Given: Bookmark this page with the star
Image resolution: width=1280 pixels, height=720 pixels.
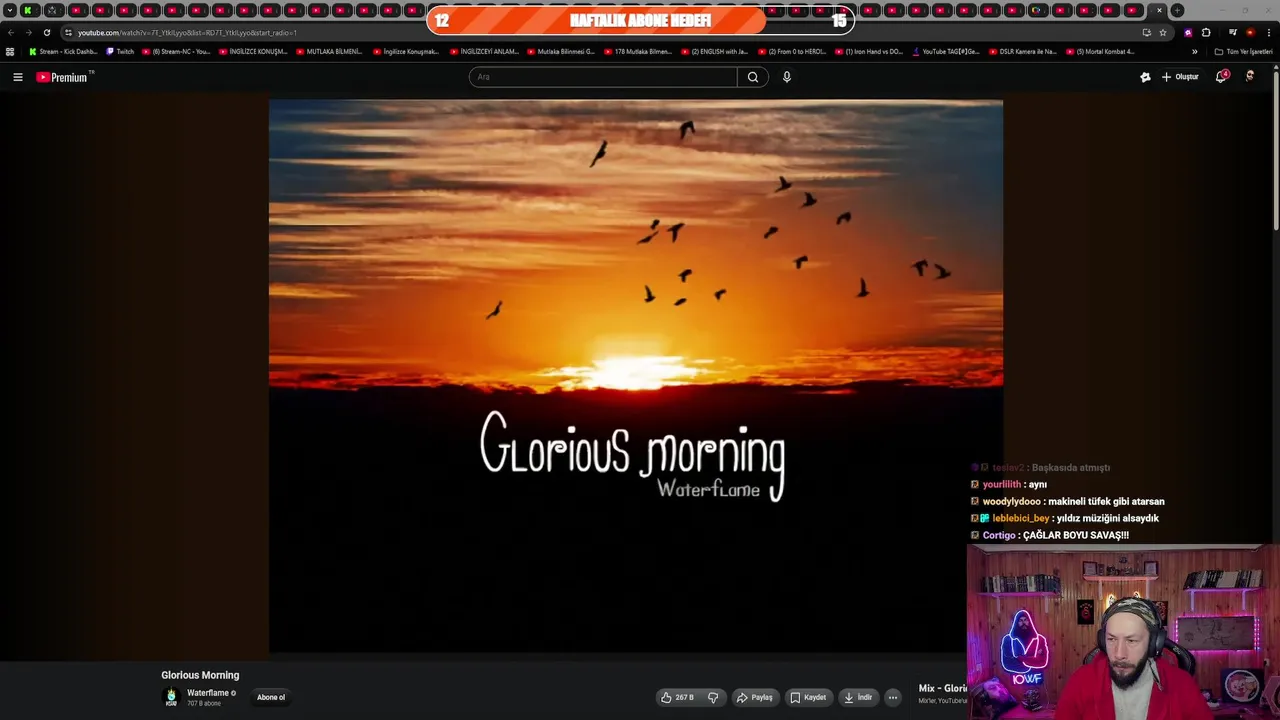Looking at the screenshot, I should click(1163, 32).
